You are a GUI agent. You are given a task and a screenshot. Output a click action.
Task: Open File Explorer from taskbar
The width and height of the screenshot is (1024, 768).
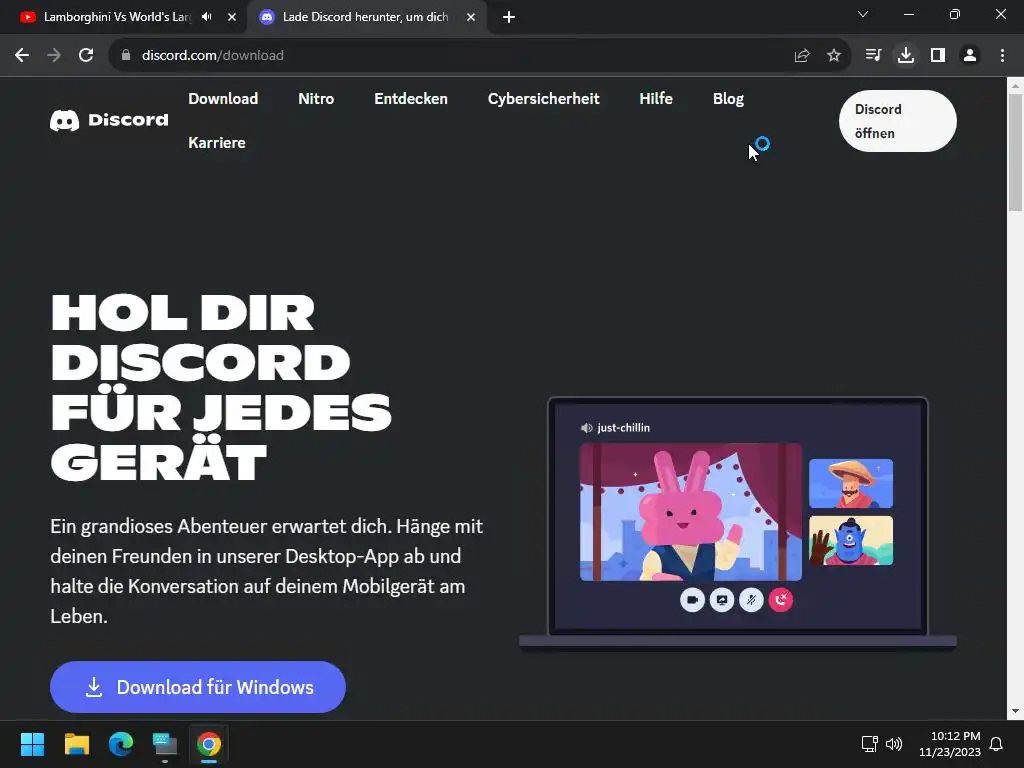click(76, 744)
